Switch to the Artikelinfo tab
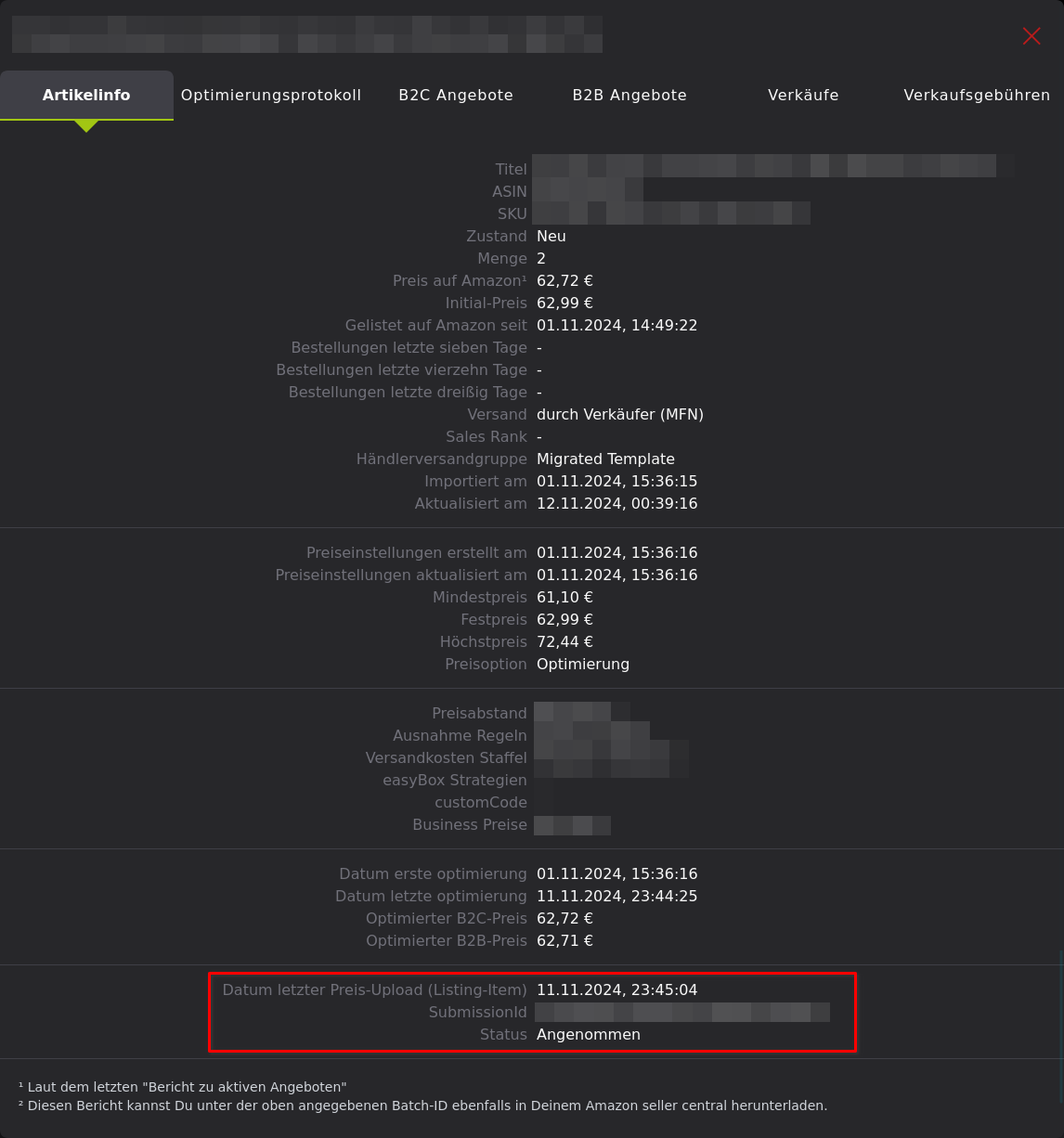Image resolution: width=1064 pixels, height=1138 pixels. pyautogui.click(x=86, y=95)
